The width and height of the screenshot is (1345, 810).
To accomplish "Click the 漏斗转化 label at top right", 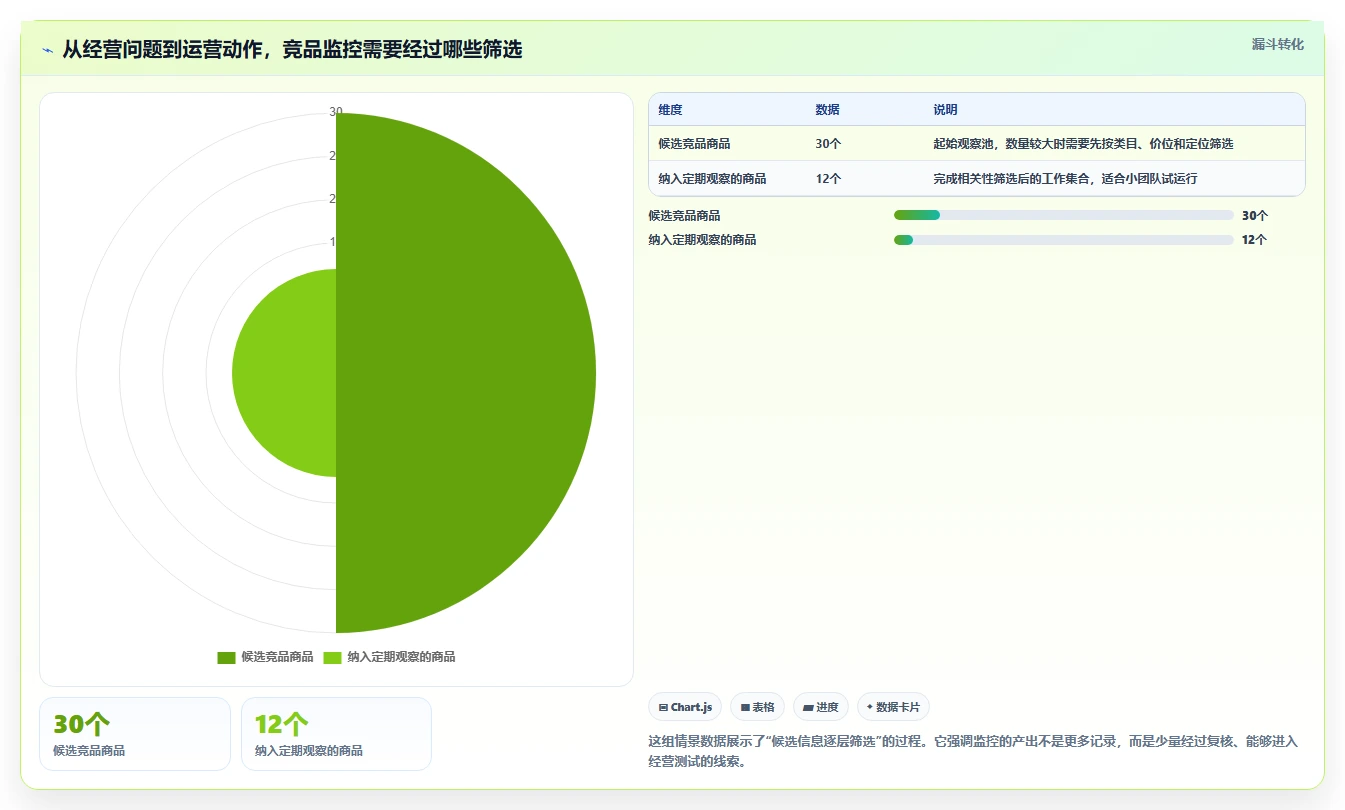I will click(1277, 44).
